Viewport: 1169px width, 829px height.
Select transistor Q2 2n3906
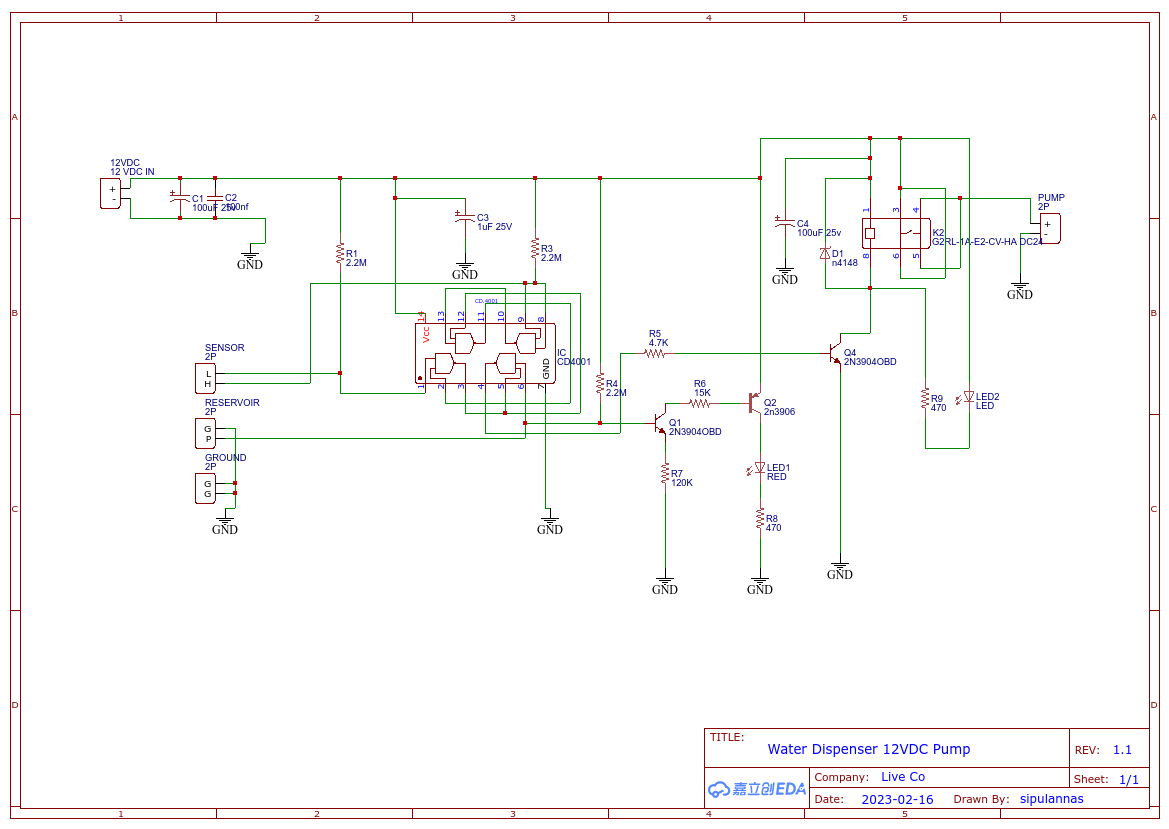pyautogui.click(x=753, y=405)
